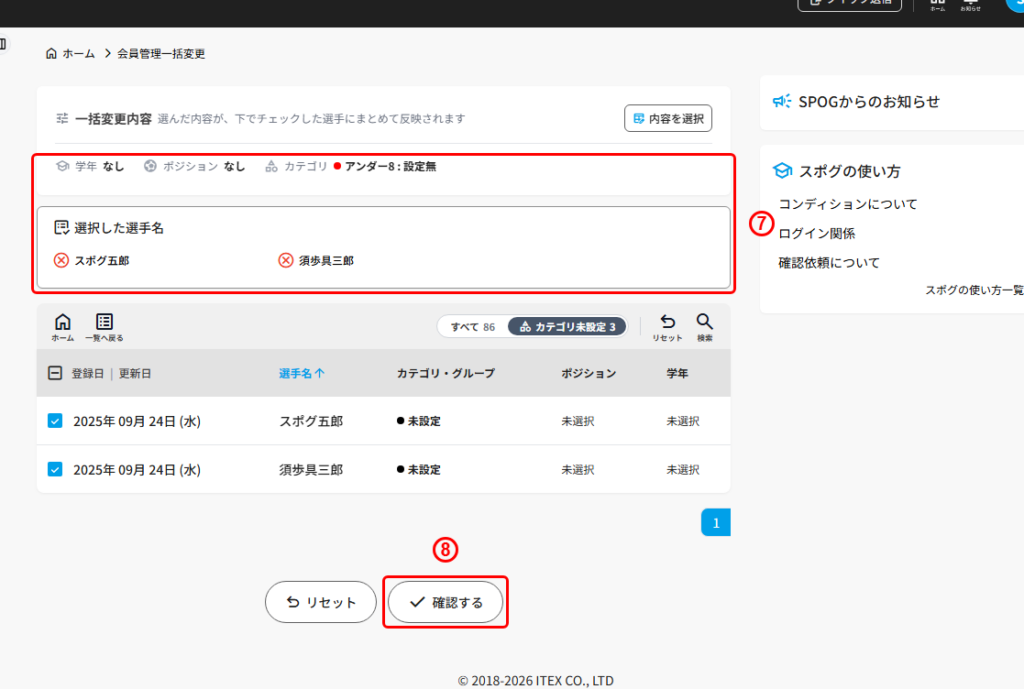
Task: Click the 一覧へ戻る list icon
Action: pyautogui.click(x=104, y=321)
